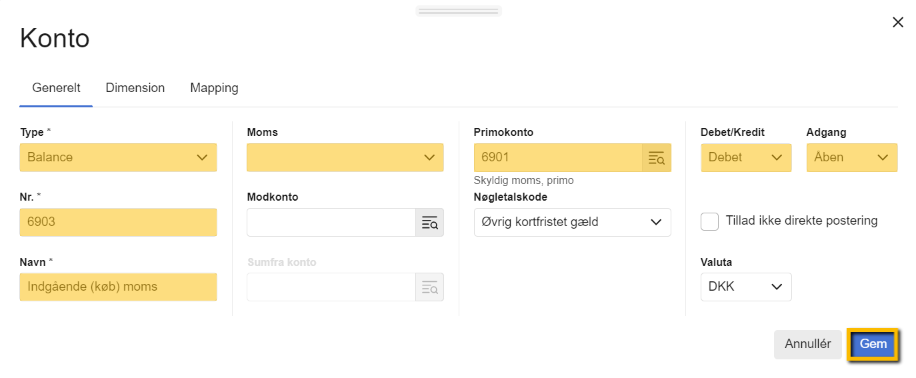
Task: Expand the Type dropdown showing Balance
Action: pos(118,158)
